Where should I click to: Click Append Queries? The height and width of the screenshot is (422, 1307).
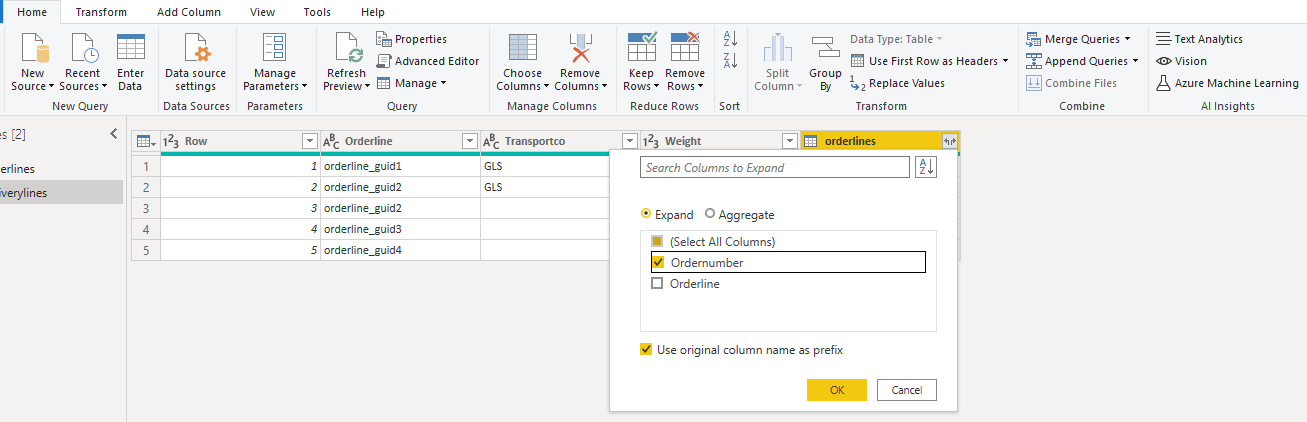coord(1082,61)
